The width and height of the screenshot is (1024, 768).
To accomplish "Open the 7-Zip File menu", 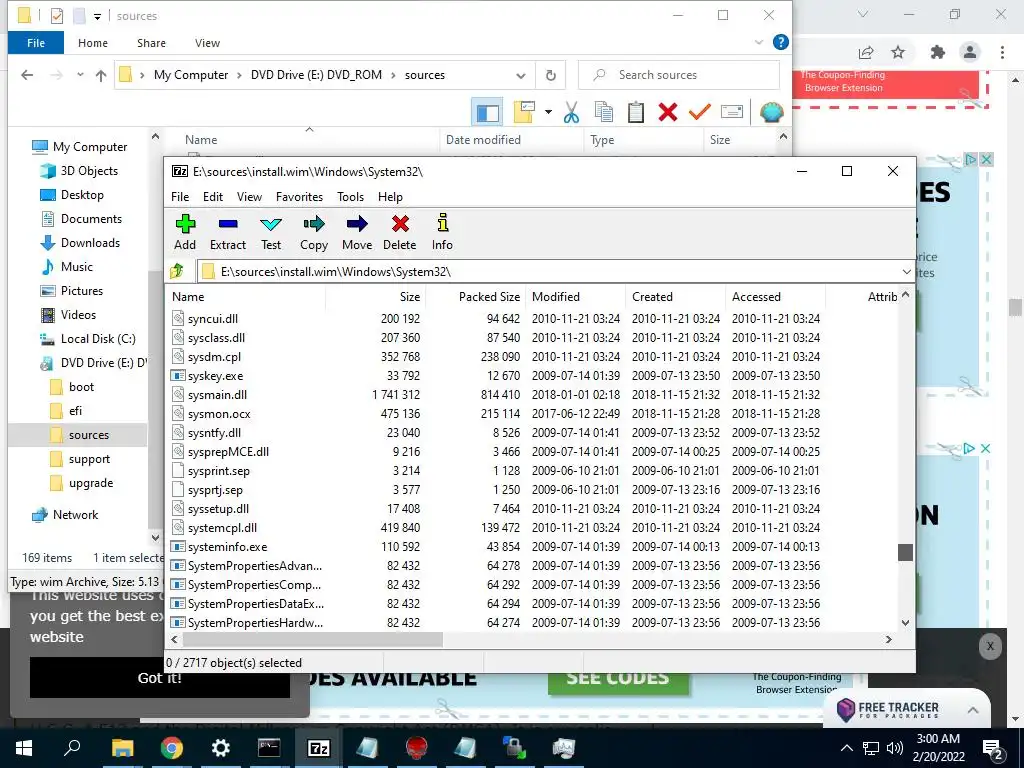I will 180,197.
